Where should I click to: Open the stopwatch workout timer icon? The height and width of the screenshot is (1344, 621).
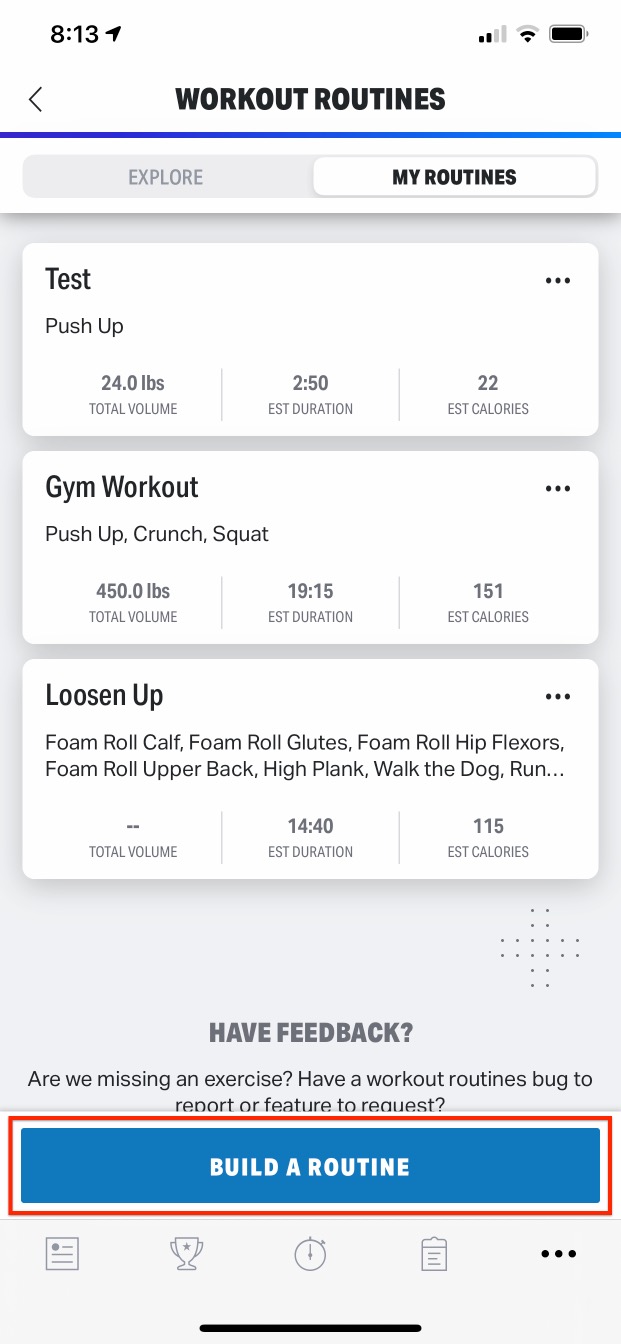pos(310,1253)
